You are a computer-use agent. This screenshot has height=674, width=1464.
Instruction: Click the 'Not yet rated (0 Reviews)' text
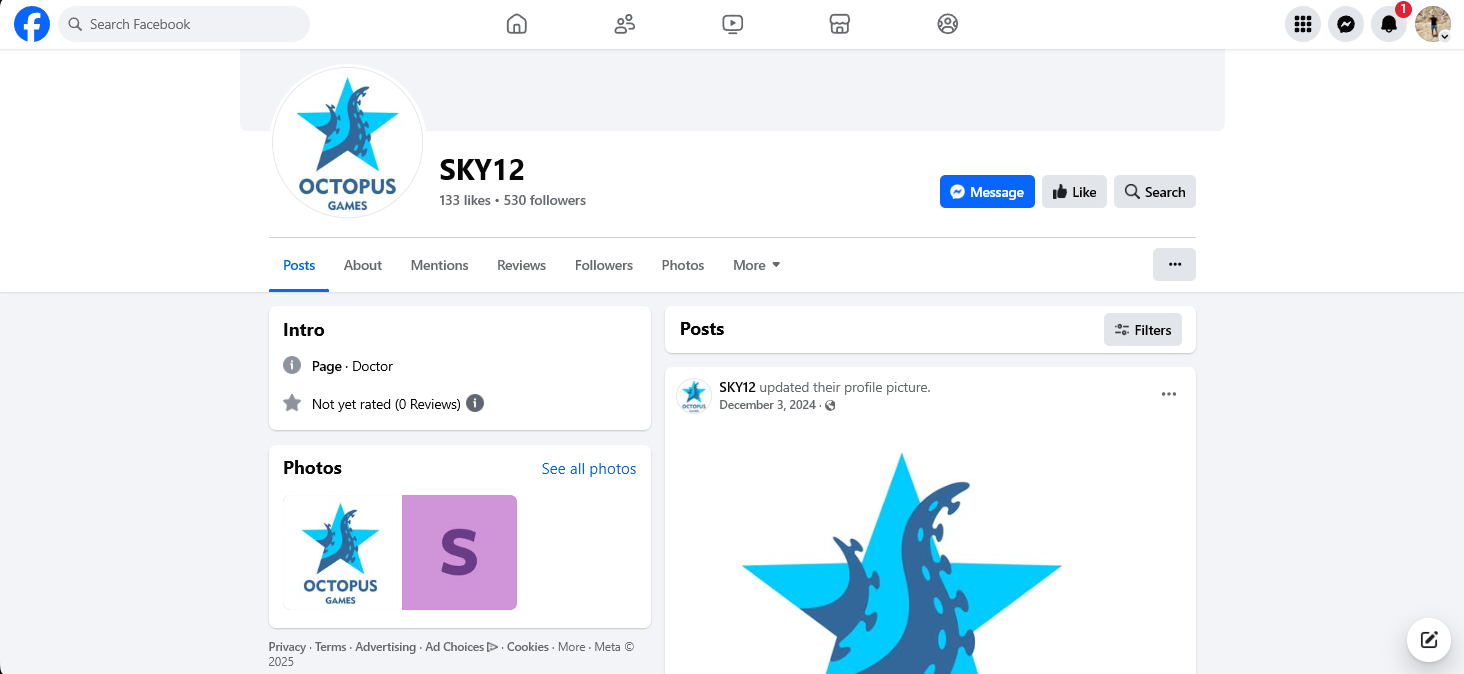(386, 404)
